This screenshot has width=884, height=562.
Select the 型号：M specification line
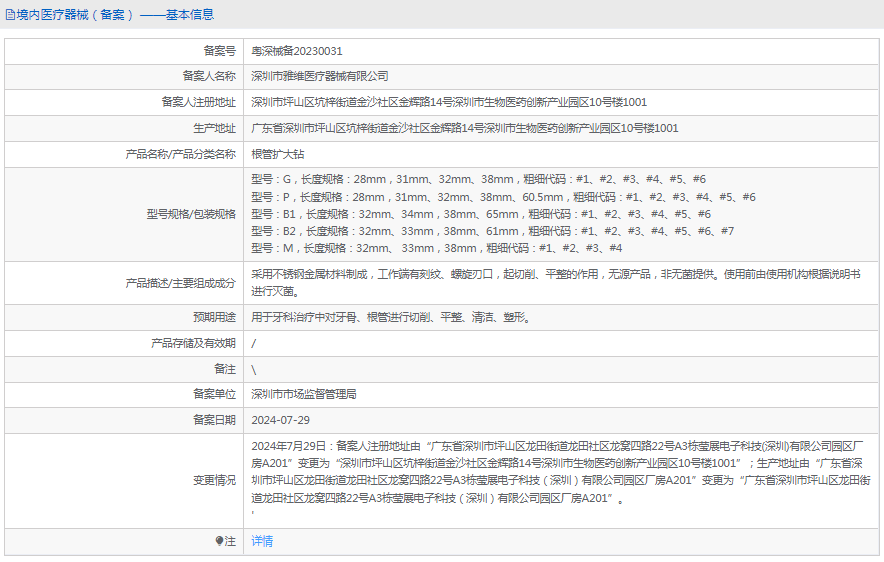click(436, 248)
